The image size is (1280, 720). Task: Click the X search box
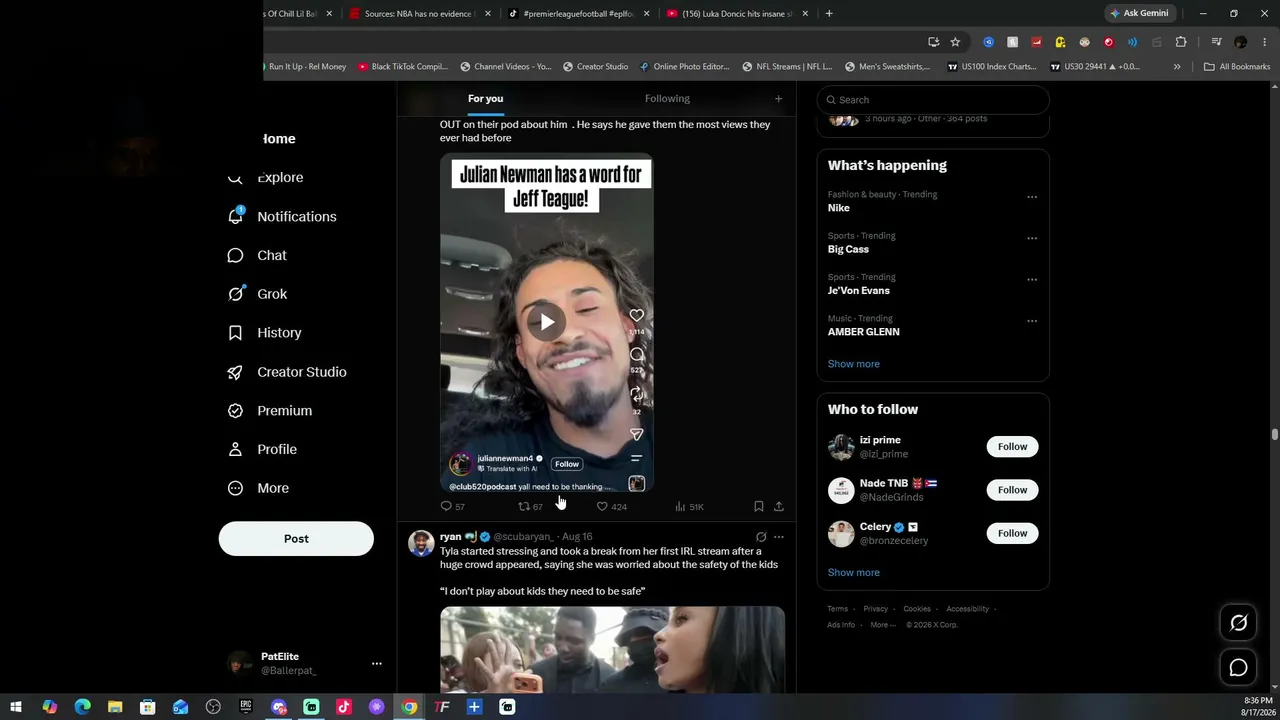coord(933,100)
